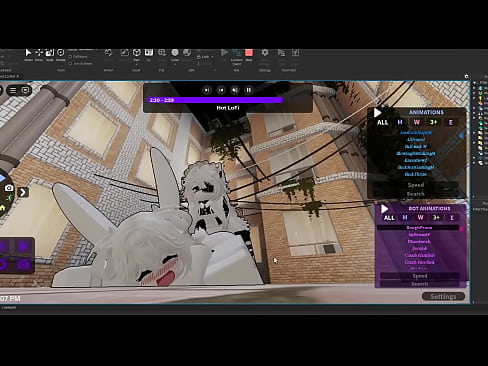
Task: Expand the first Explorer tree arrow
Action: tap(474, 83)
